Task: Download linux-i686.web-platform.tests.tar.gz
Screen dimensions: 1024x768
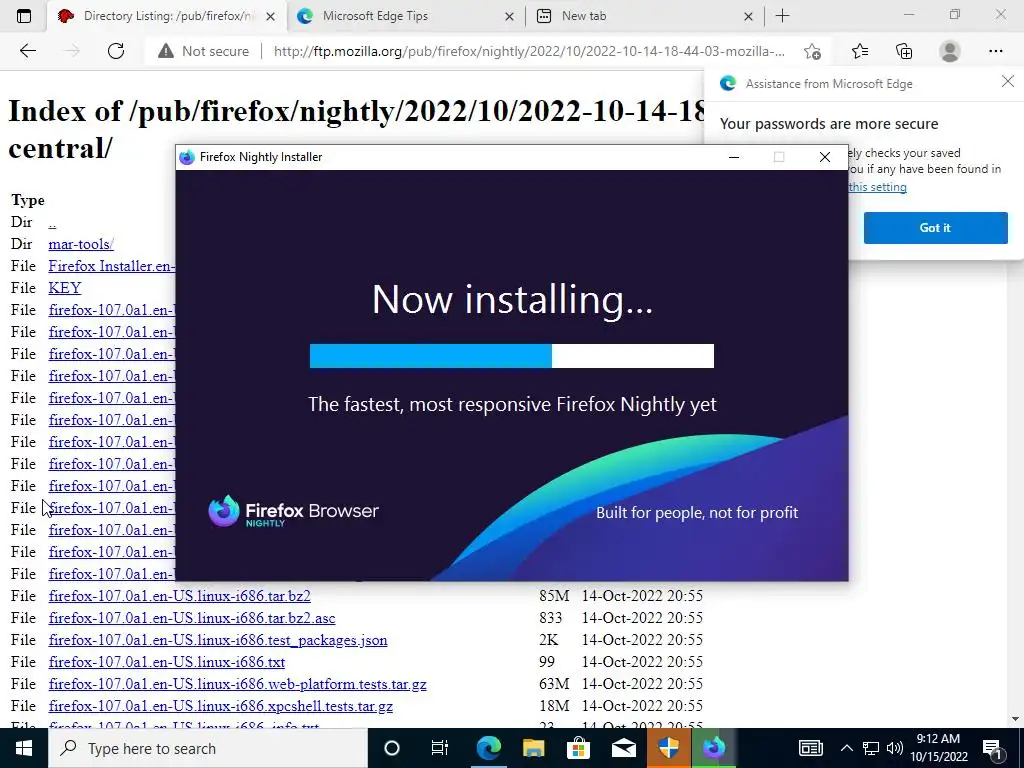Action: (237, 684)
